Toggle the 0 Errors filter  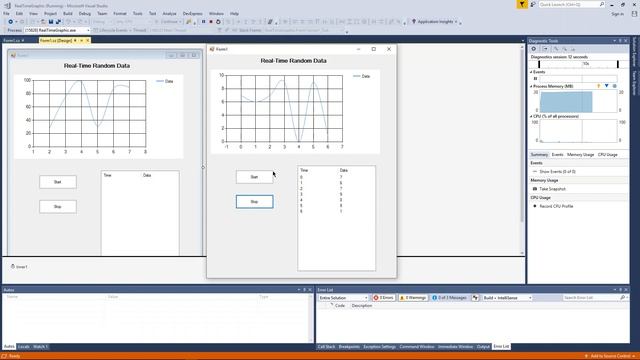[384, 298]
